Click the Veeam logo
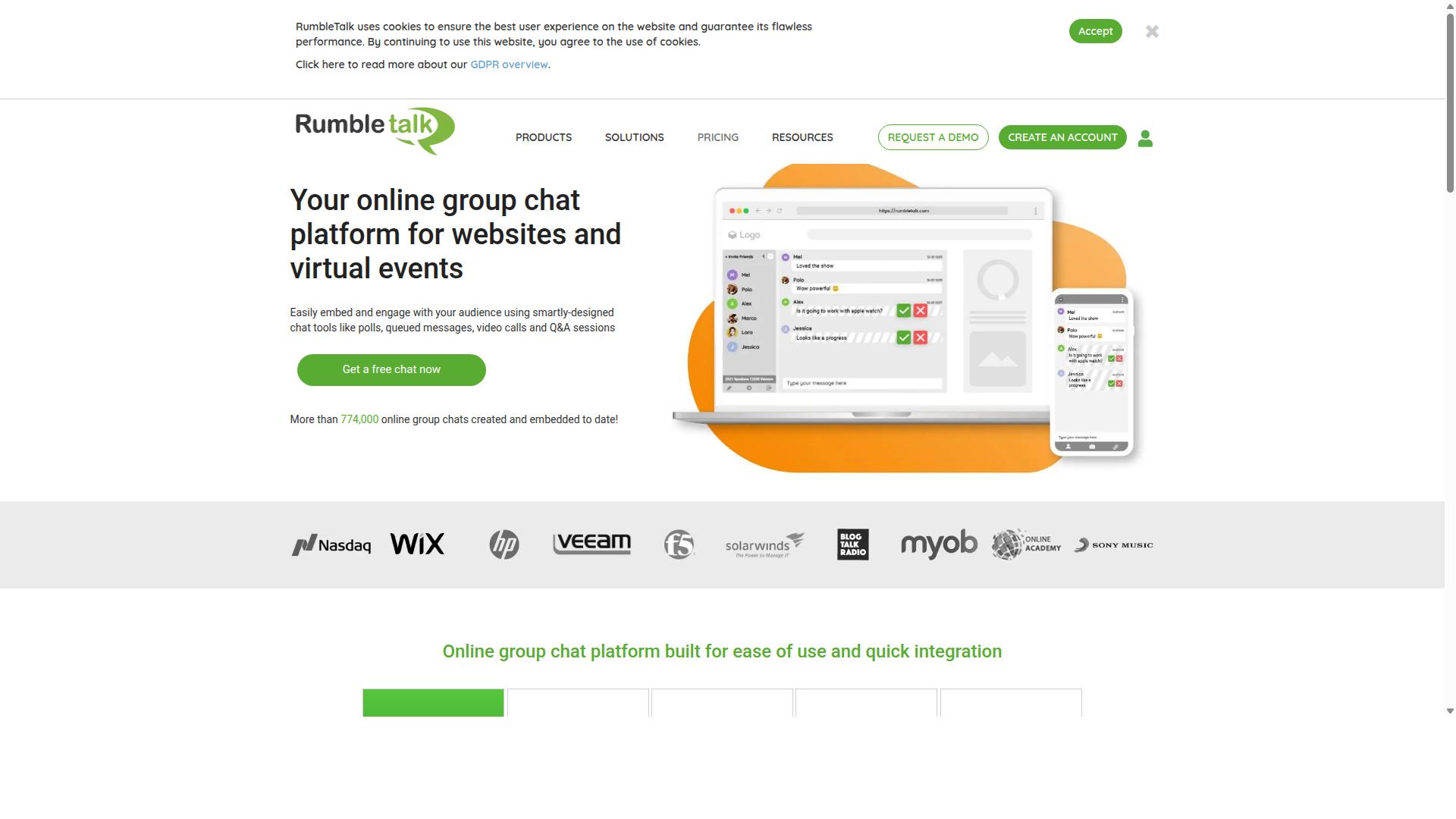The image size is (1456, 819). coord(591,544)
